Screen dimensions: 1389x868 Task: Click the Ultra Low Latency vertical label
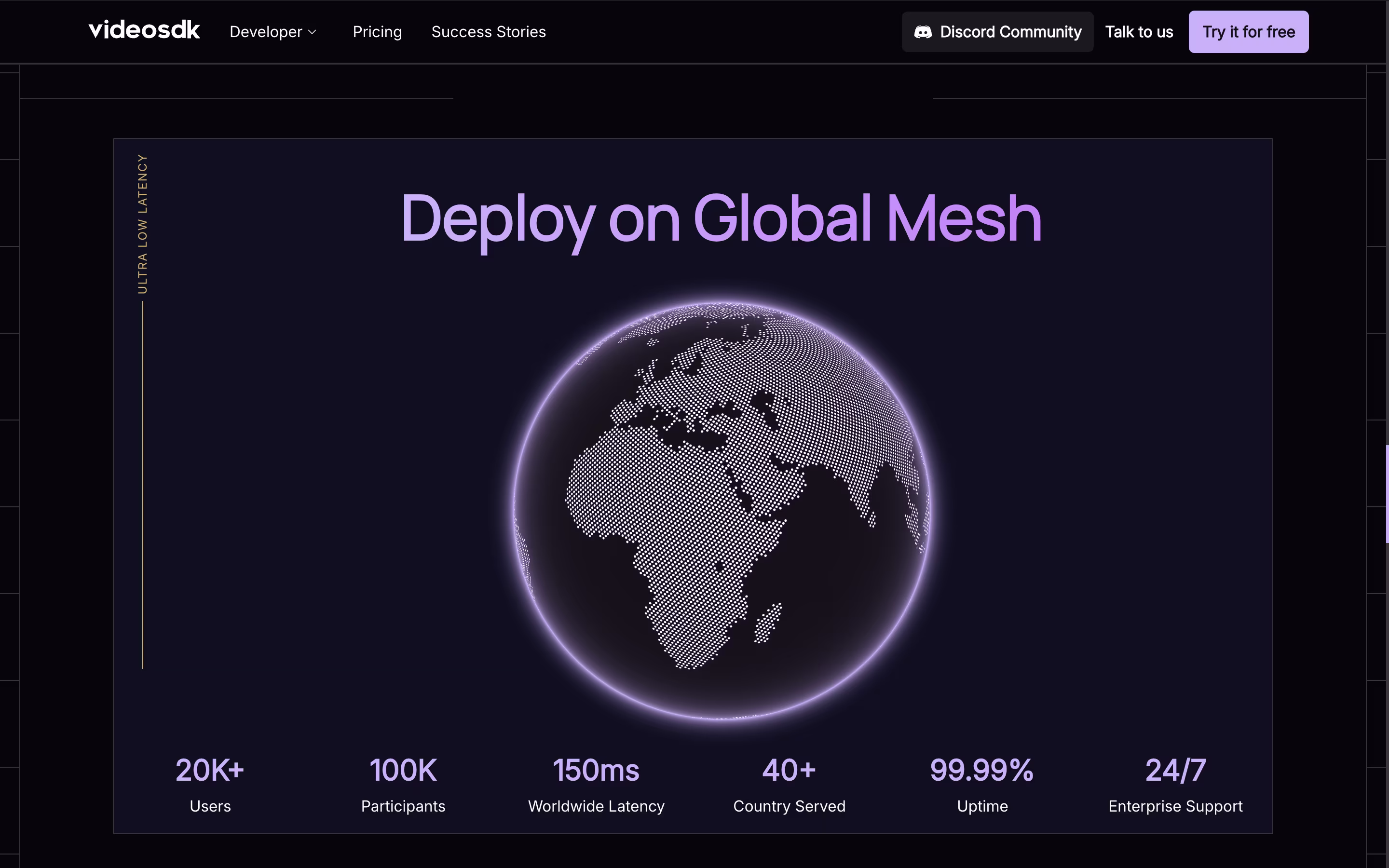142,224
